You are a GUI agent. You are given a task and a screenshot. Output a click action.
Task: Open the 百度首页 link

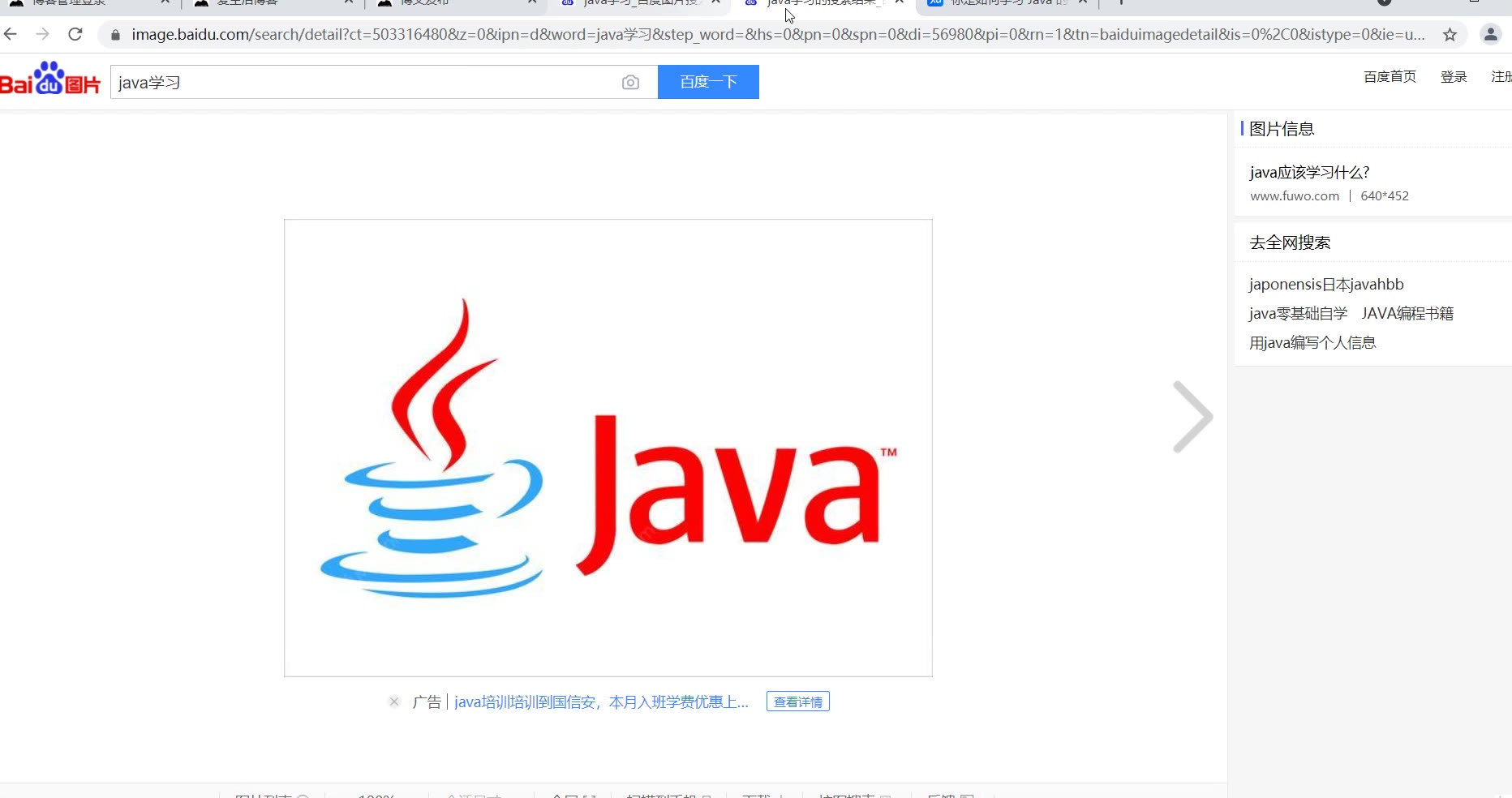pos(1390,77)
